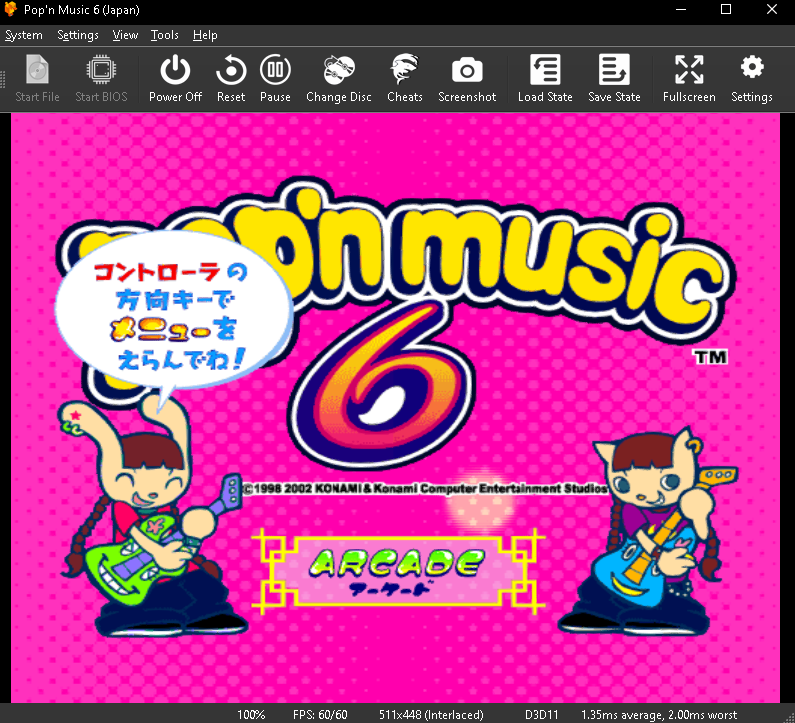Click the large number 6 logo
This screenshot has width=795, height=723.
tap(384, 384)
